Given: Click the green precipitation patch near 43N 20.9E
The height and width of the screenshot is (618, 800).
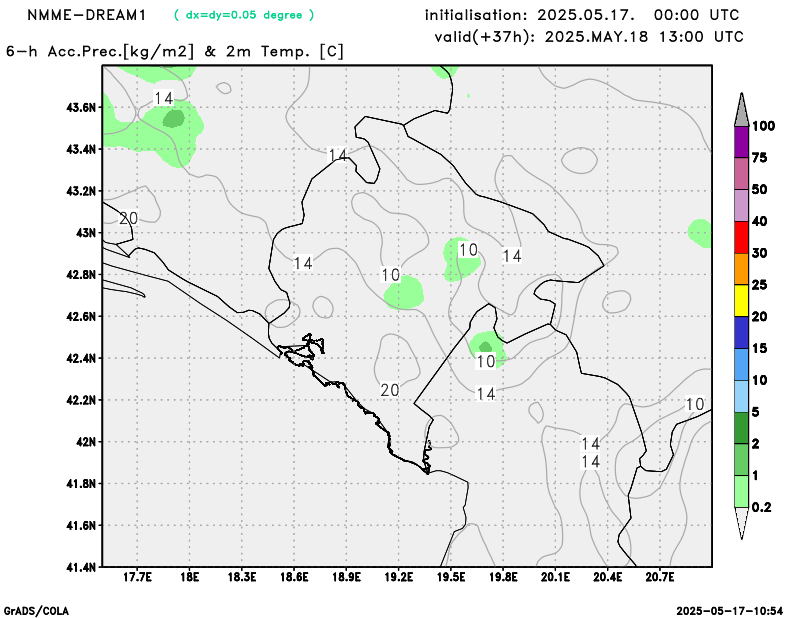Looking at the screenshot, I should 699,233.
